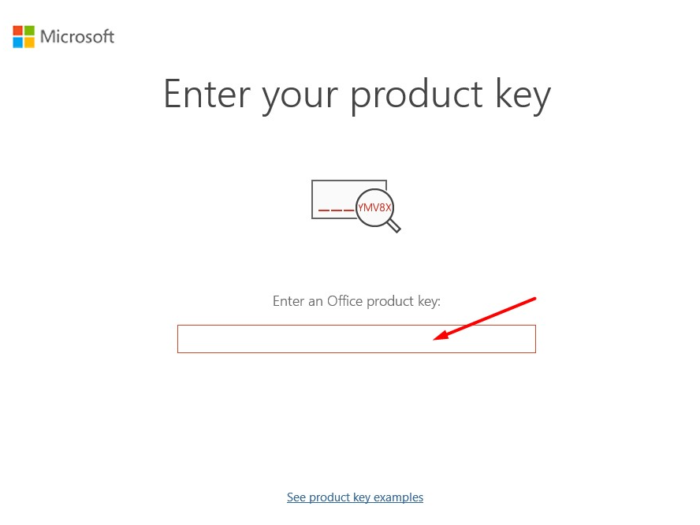Click the YMV8X sample key text
The width and height of the screenshot is (700, 525).
coord(375,206)
